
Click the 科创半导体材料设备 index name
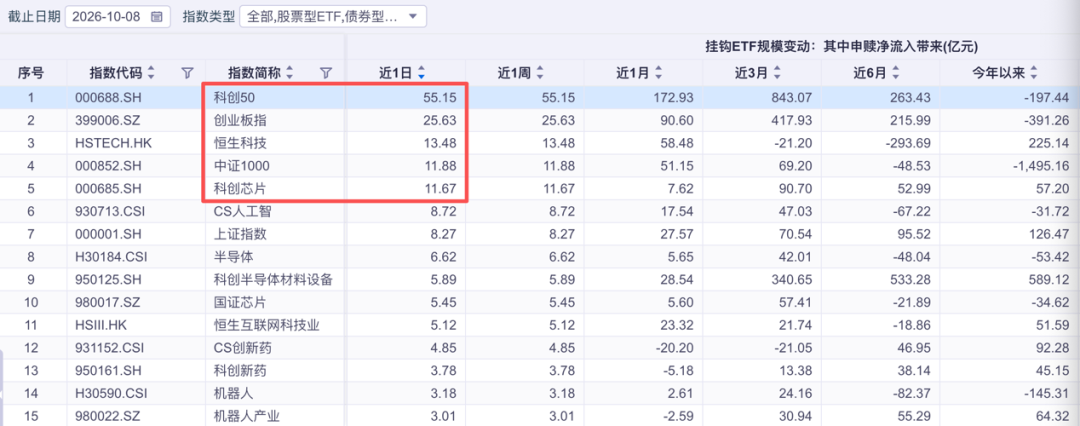(x=273, y=281)
